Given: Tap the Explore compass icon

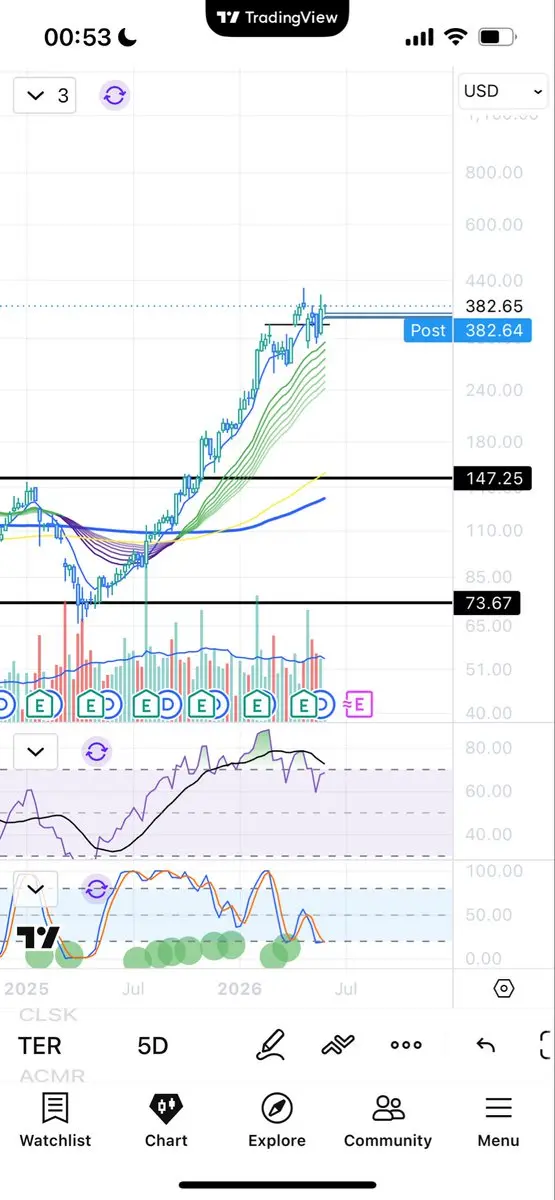Looking at the screenshot, I should [277, 1107].
